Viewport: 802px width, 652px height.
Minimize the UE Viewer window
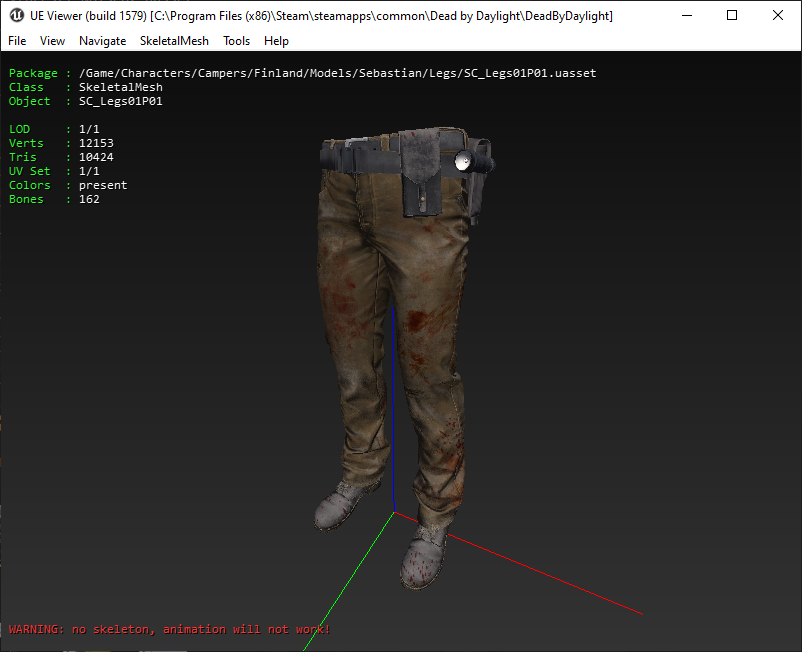click(687, 15)
